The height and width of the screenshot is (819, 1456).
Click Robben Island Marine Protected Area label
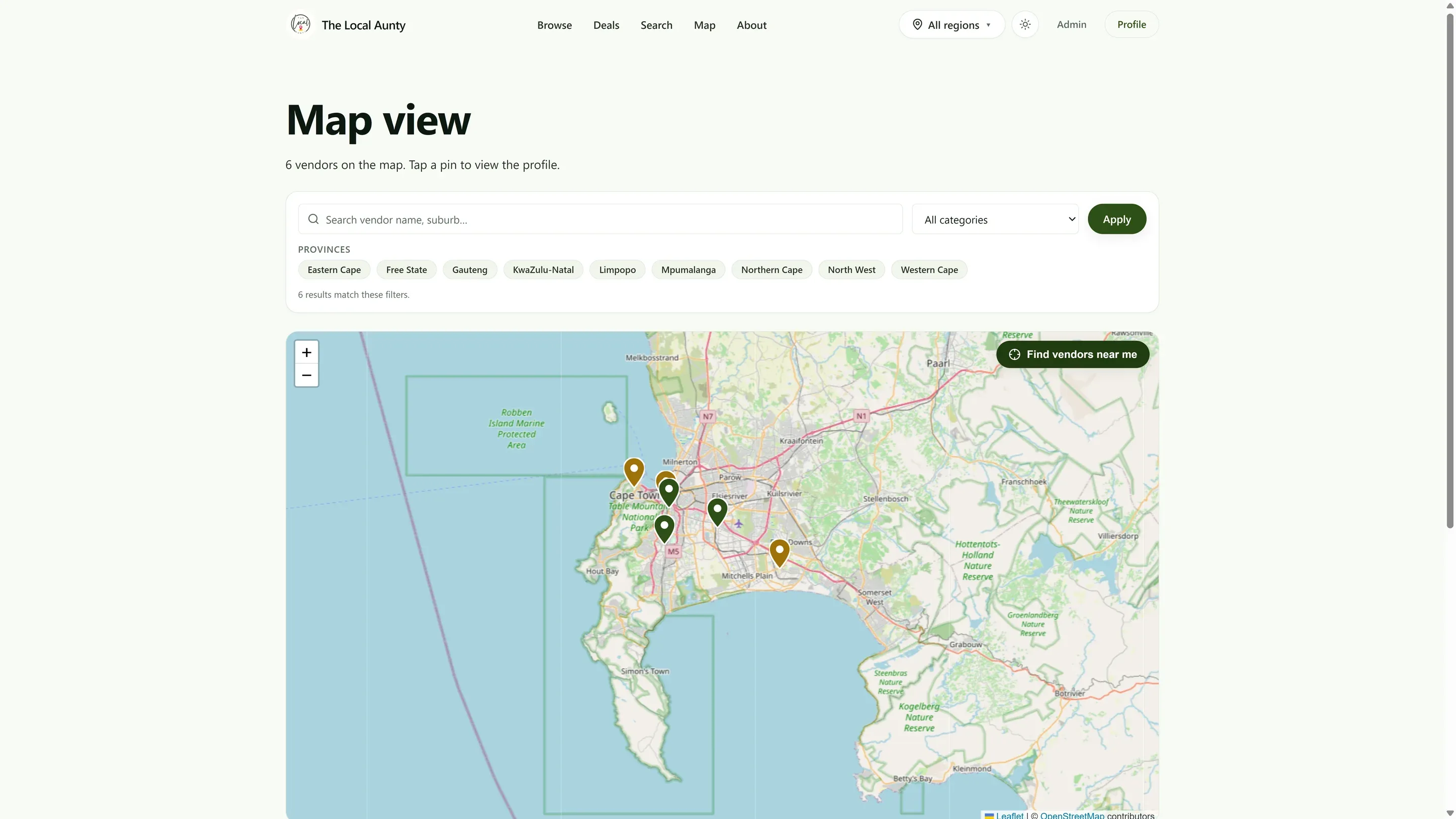516,428
